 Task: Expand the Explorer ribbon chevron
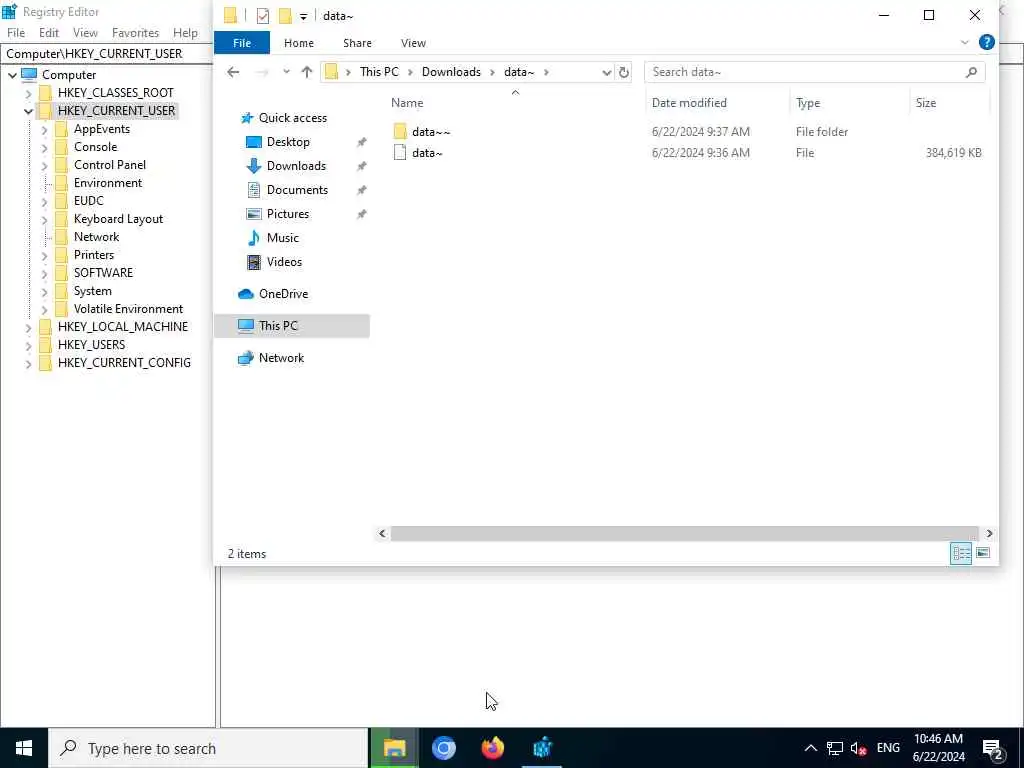tap(965, 42)
